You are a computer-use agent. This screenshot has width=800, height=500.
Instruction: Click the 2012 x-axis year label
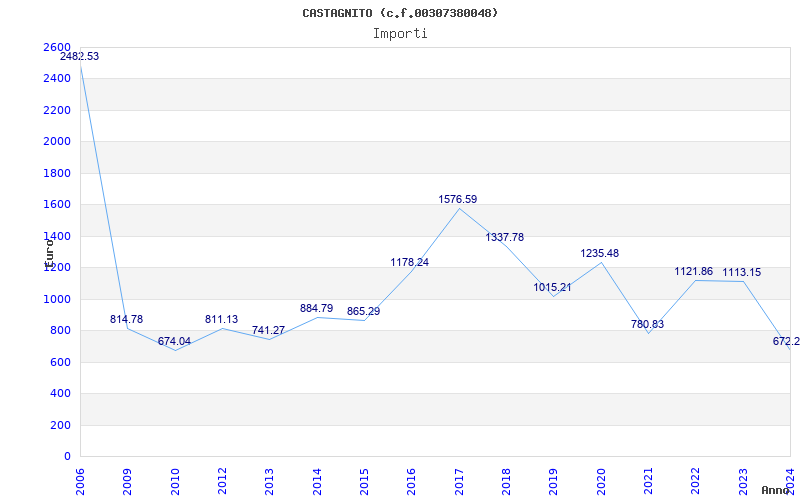pos(222,481)
